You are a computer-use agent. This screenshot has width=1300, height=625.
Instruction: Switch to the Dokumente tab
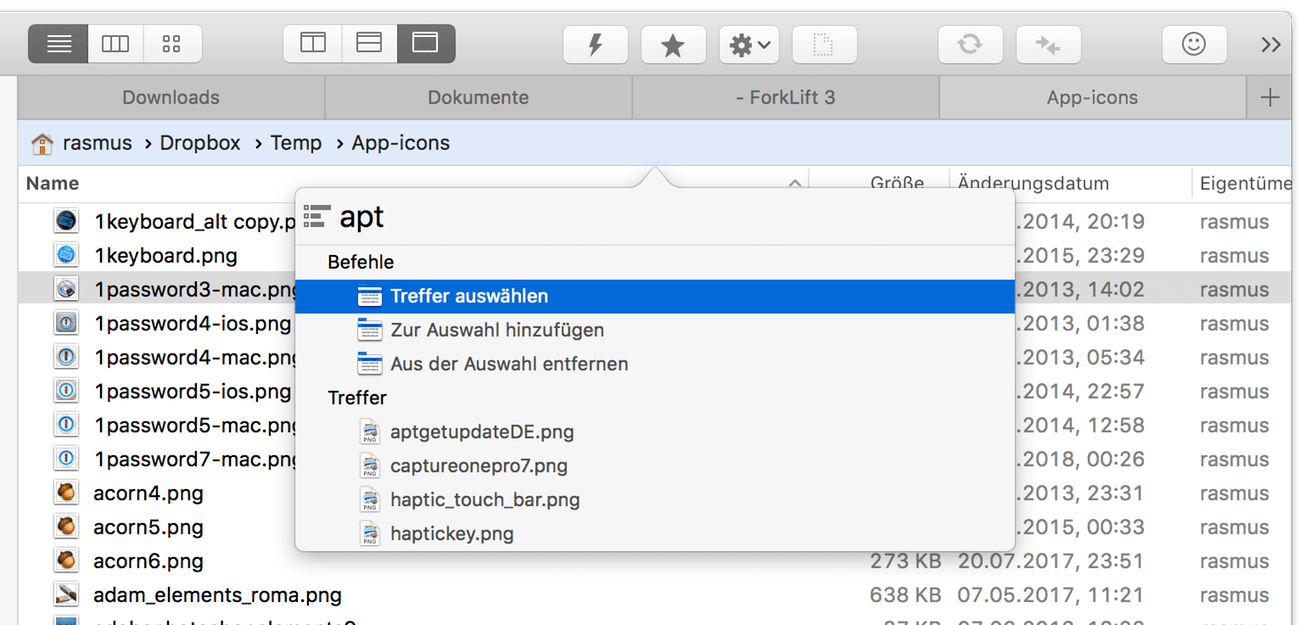tap(478, 97)
